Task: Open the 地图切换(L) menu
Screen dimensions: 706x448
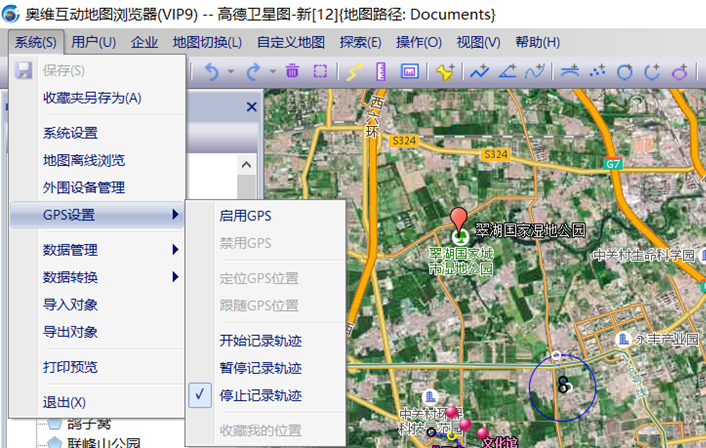Action: tap(207, 42)
